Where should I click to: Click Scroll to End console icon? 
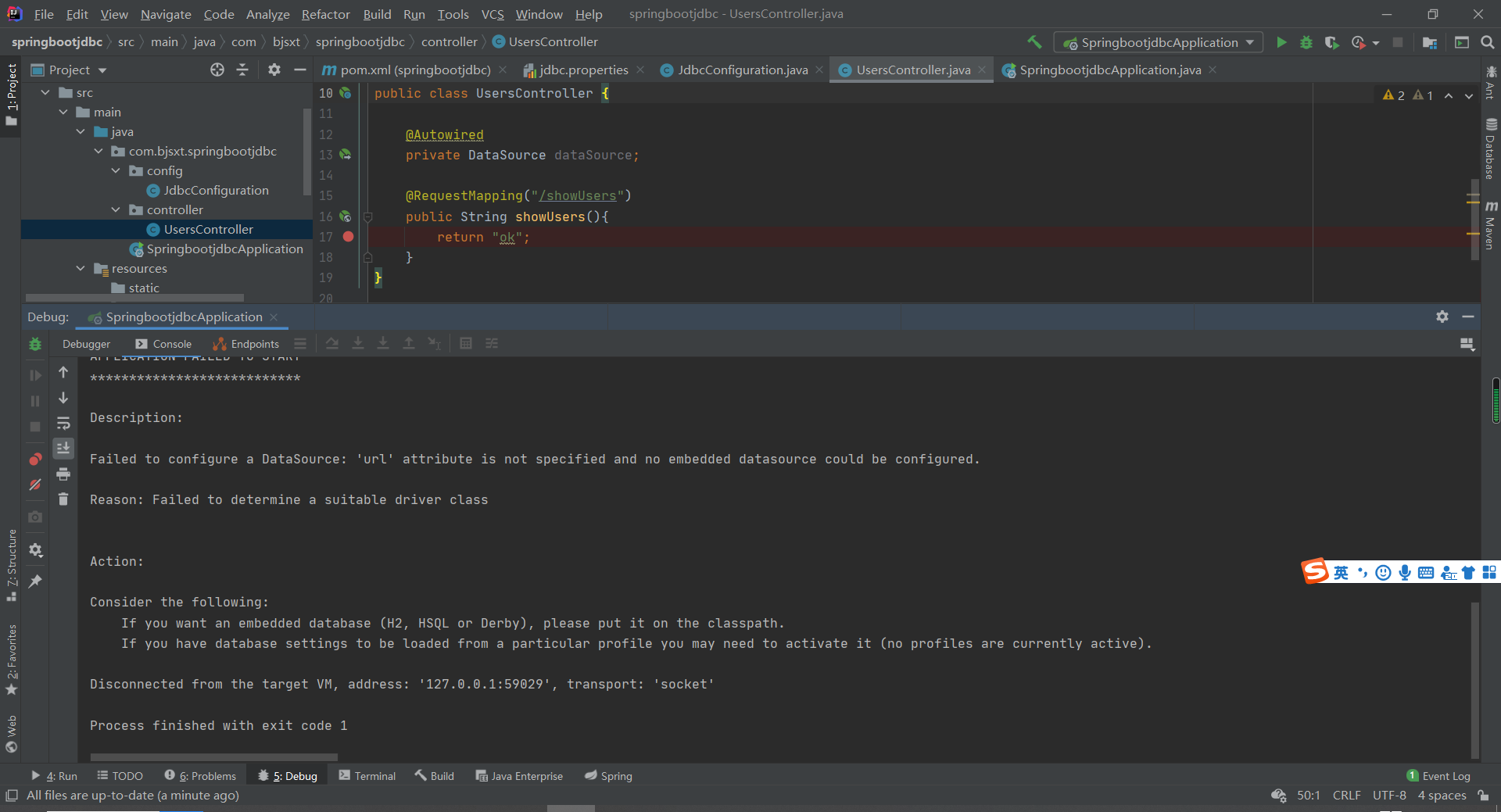click(63, 448)
